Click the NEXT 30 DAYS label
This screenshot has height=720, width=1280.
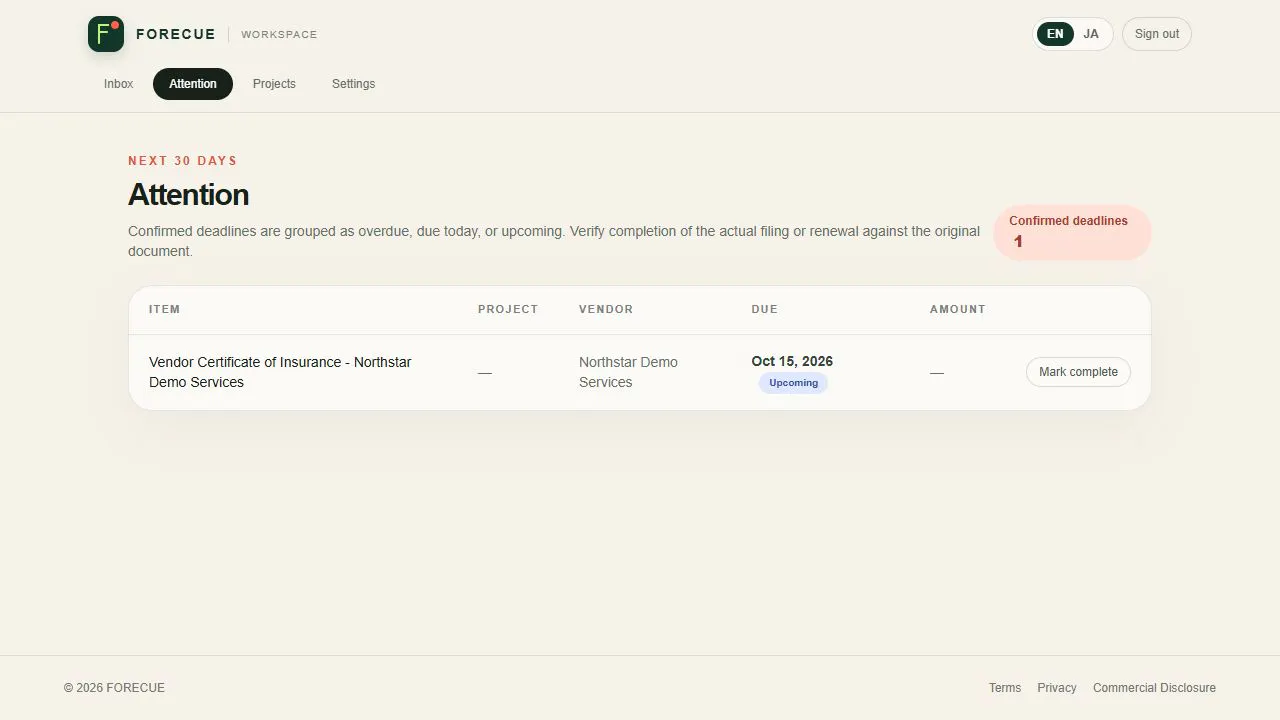click(183, 160)
